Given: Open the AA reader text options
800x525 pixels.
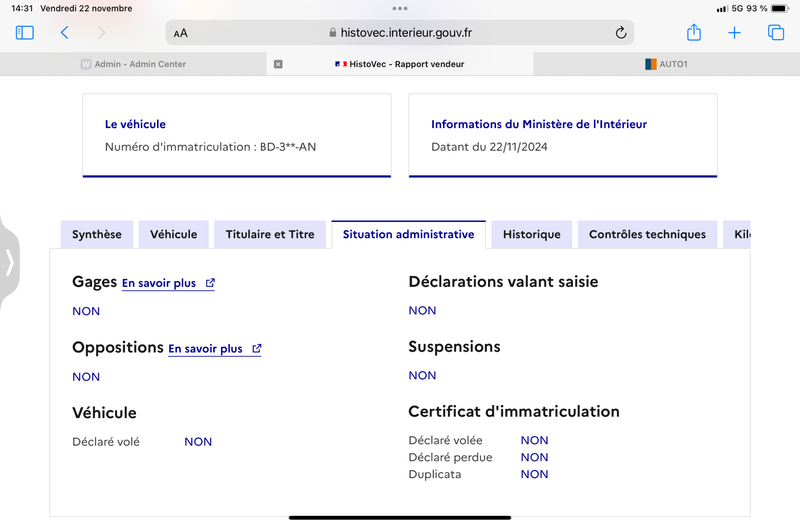Looking at the screenshot, I should (181, 33).
